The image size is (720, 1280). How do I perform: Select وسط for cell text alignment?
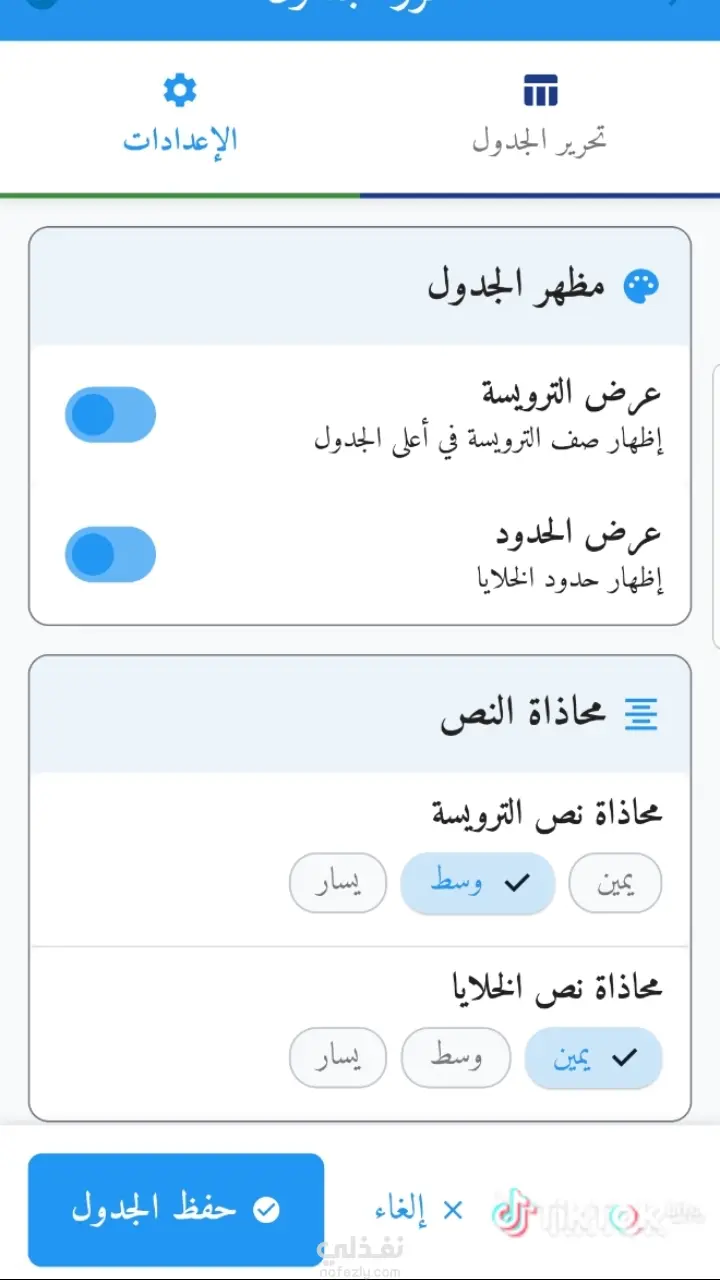(456, 1057)
